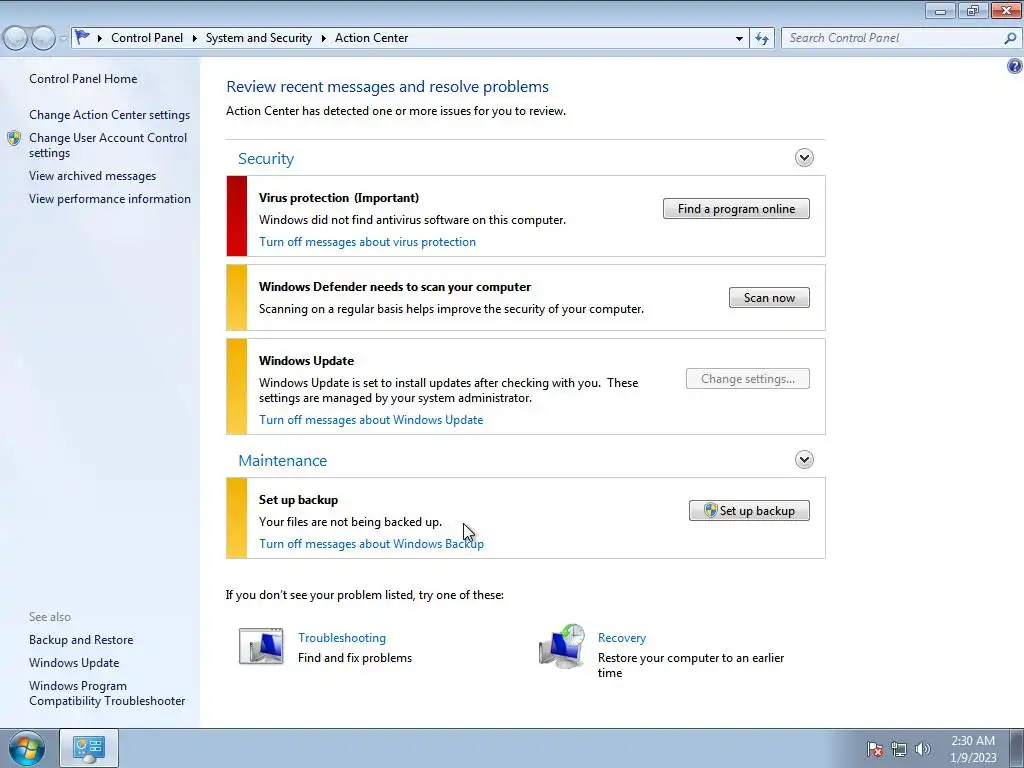
Task: Click the Search Control Panel field
Action: 893,38
